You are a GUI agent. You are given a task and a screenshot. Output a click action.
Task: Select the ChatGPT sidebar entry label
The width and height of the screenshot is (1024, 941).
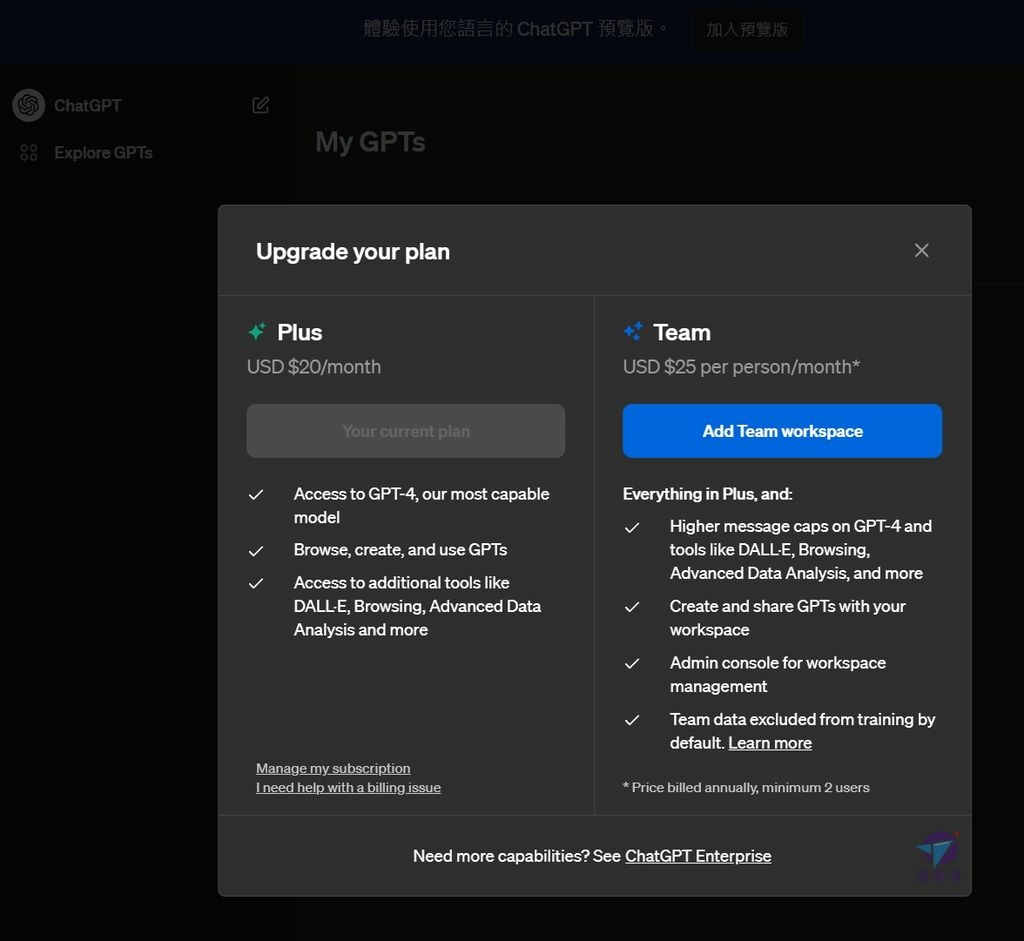[88, 105]
